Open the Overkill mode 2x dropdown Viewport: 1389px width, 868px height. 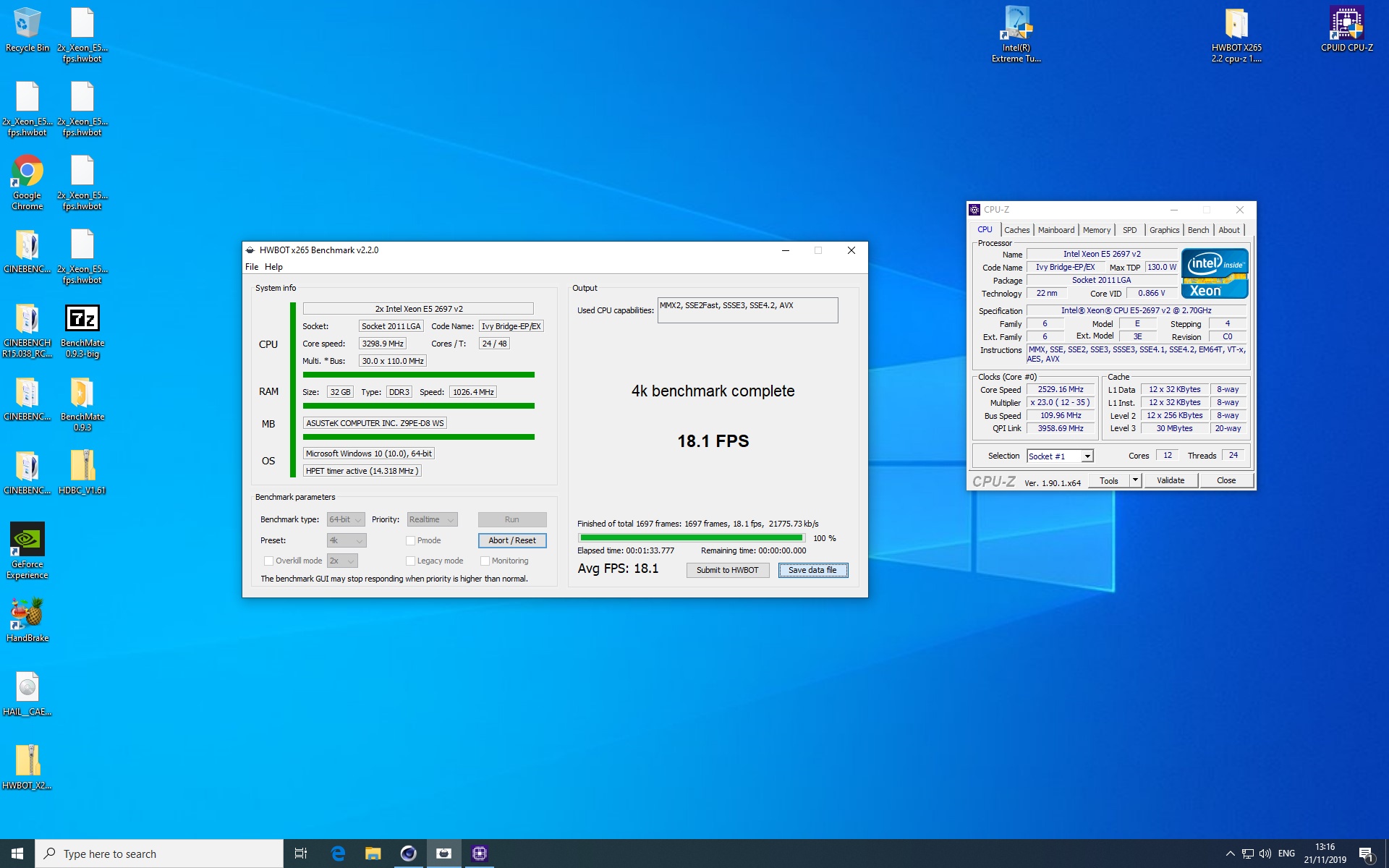342,561
